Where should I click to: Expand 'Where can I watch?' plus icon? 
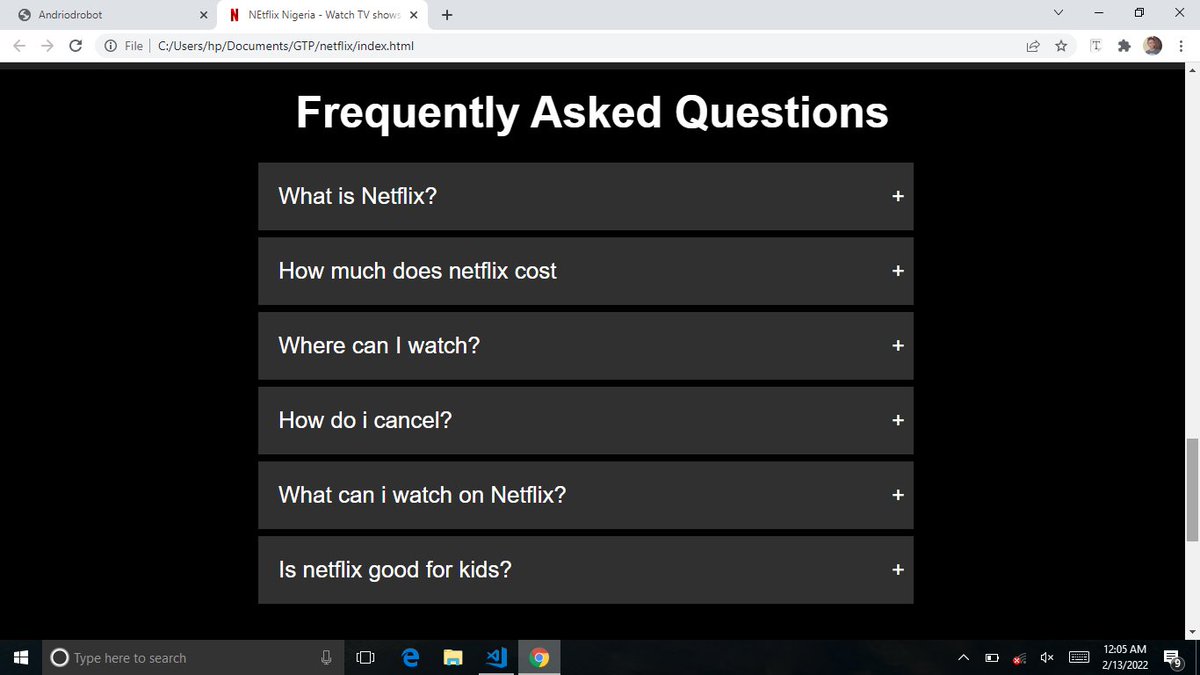coord(898,345)
